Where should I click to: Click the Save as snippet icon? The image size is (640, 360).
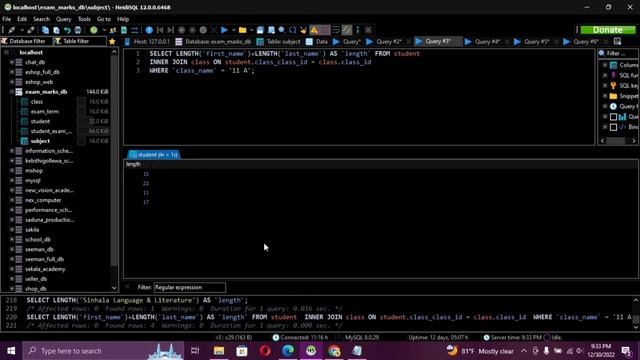pos(271,30)
